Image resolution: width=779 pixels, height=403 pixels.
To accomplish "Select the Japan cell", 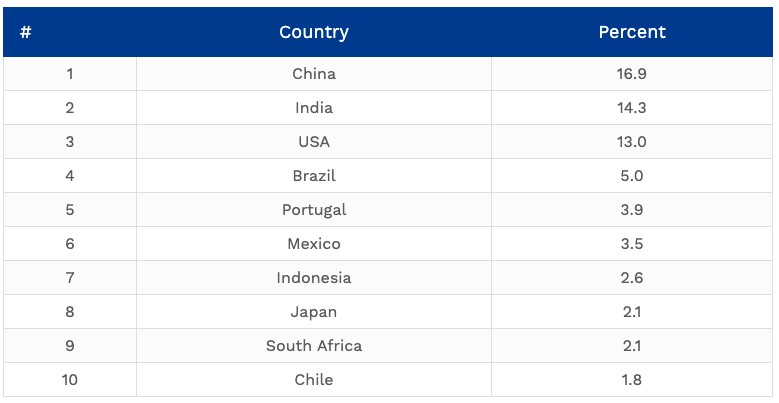I will [x=314, y=312].
